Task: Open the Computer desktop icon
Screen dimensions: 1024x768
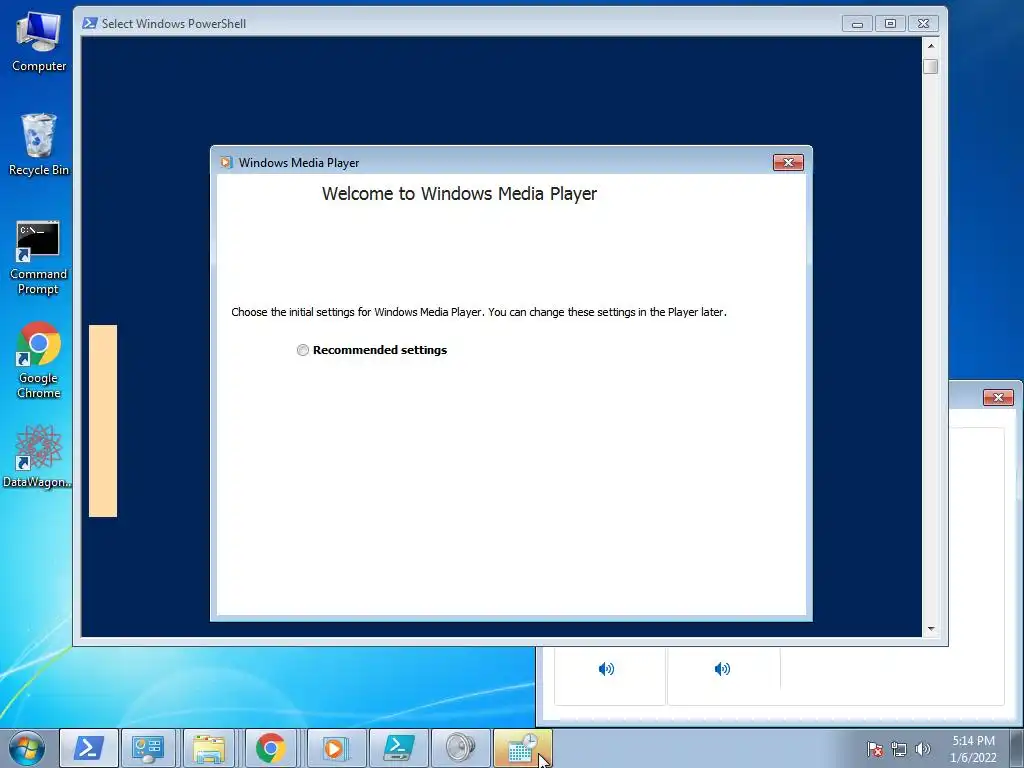Action: tap(39, 41)
